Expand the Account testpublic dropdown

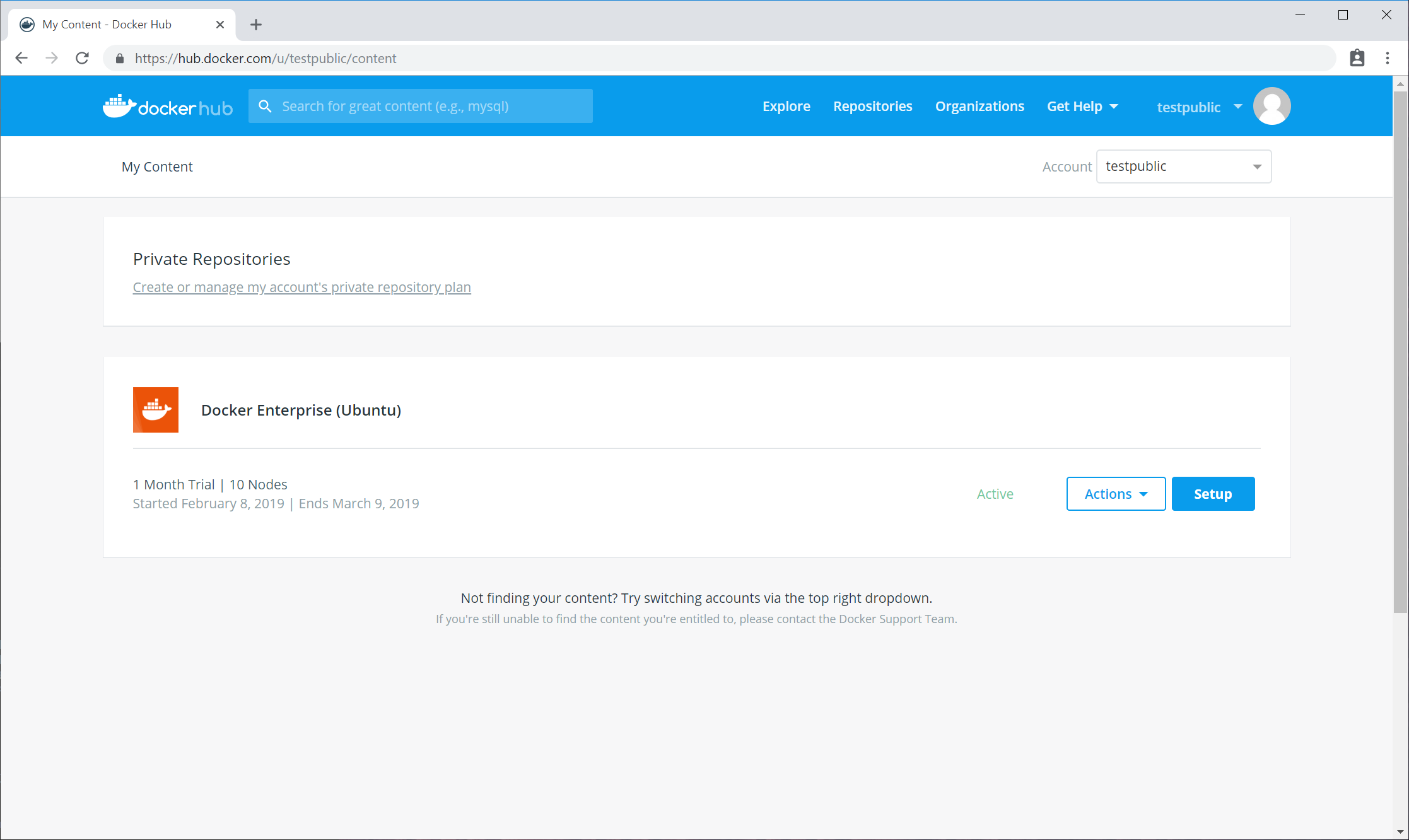[x=1183, y=166]
